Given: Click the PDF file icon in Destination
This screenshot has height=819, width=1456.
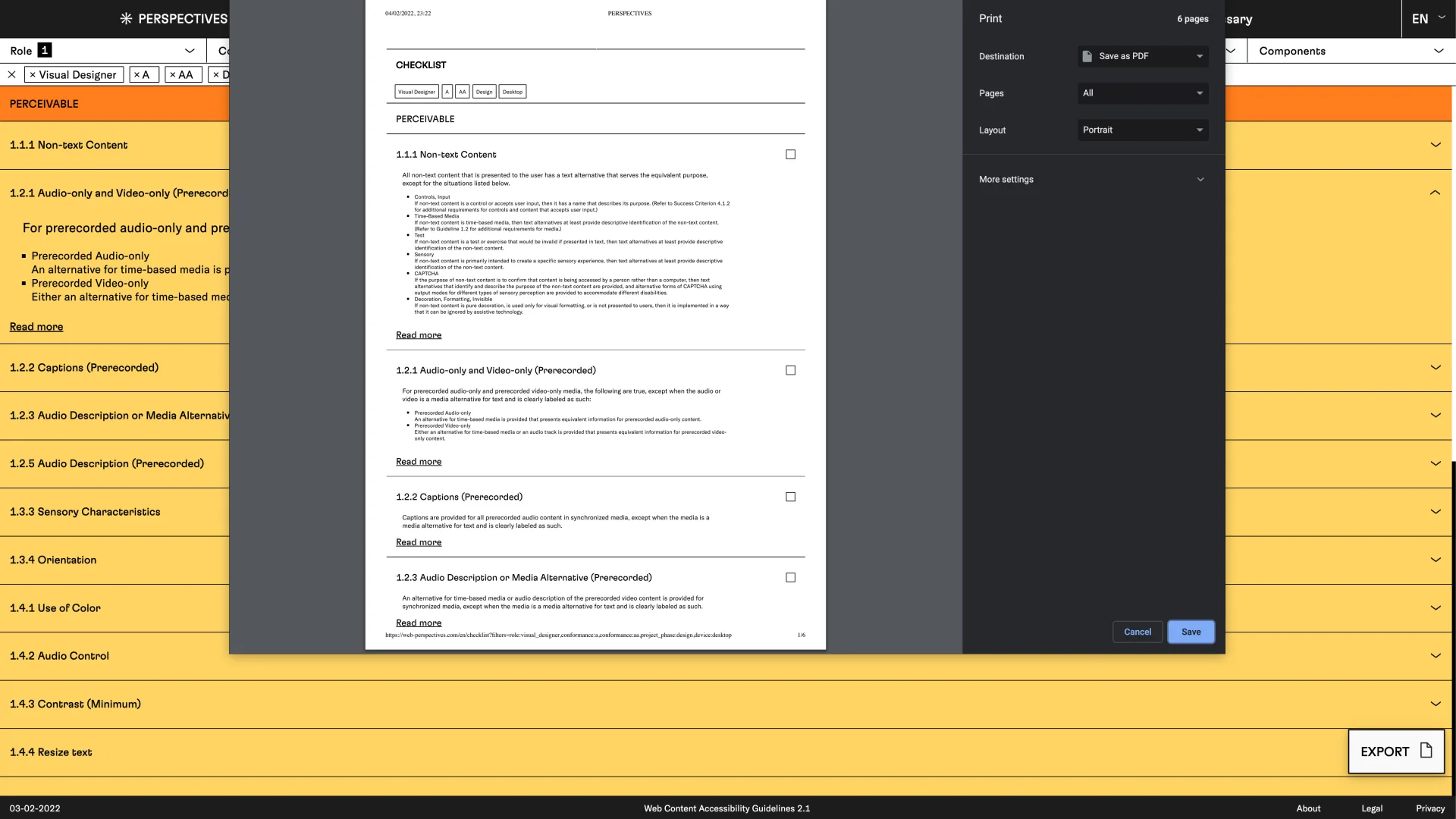Looking at the screenshot, I should (1087, 56).
